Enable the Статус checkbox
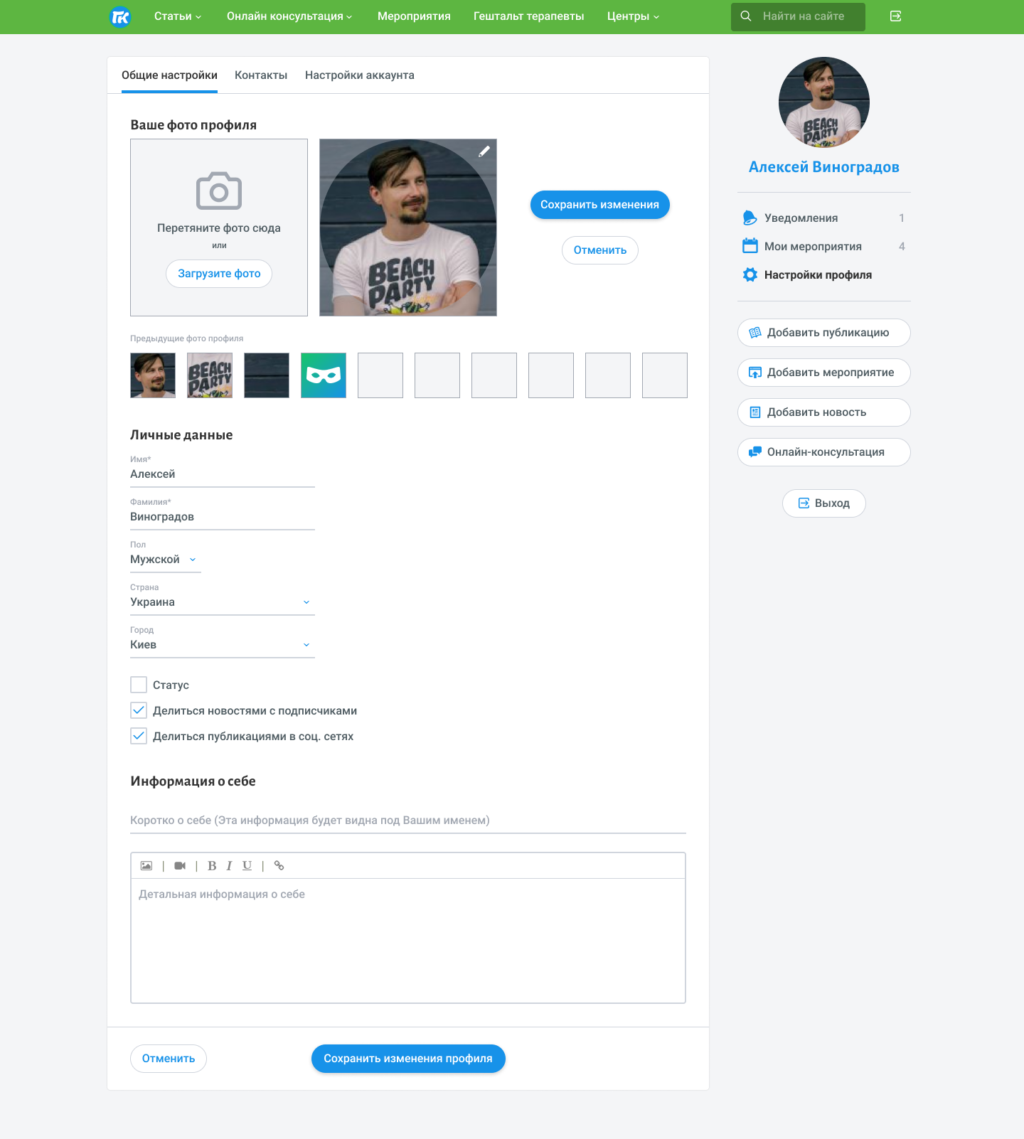1024x1139 pixels. [x=139, y=685]
